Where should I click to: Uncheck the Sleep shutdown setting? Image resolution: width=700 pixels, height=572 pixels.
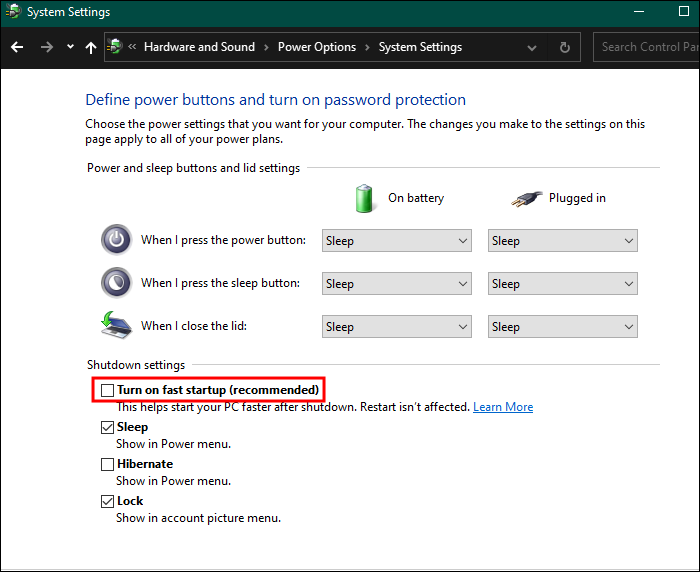(x=108, y=427)
